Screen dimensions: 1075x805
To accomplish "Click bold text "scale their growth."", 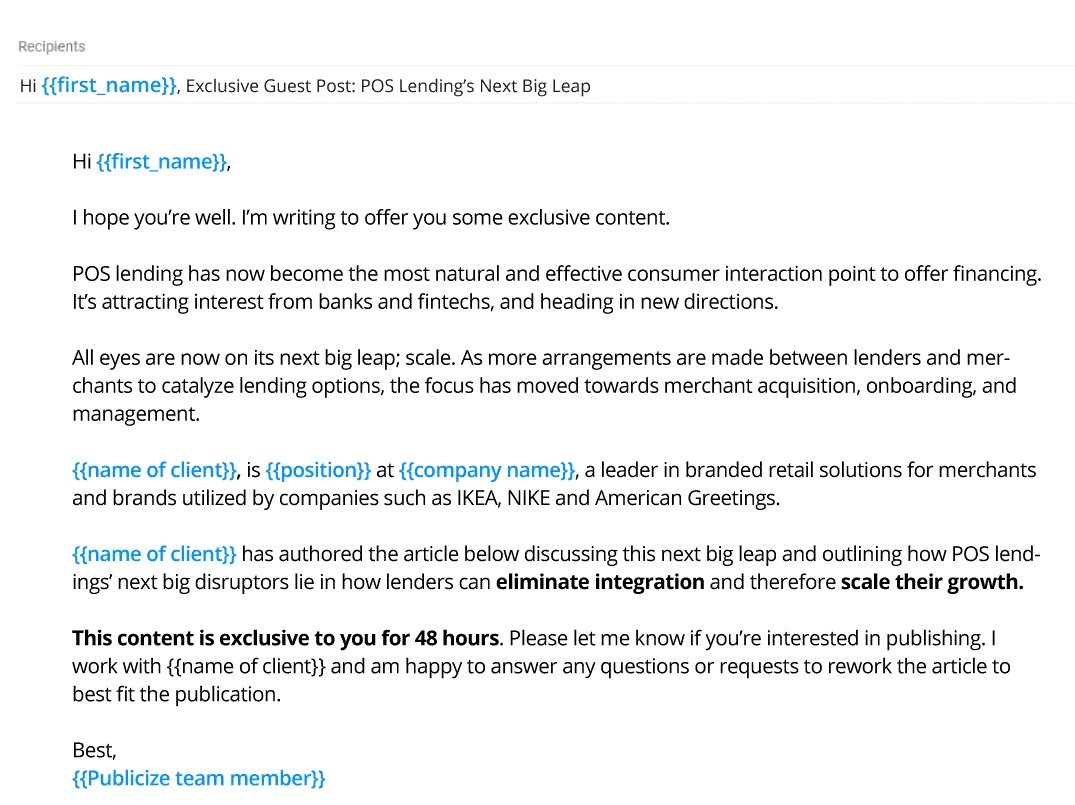I will click(932, 582).
